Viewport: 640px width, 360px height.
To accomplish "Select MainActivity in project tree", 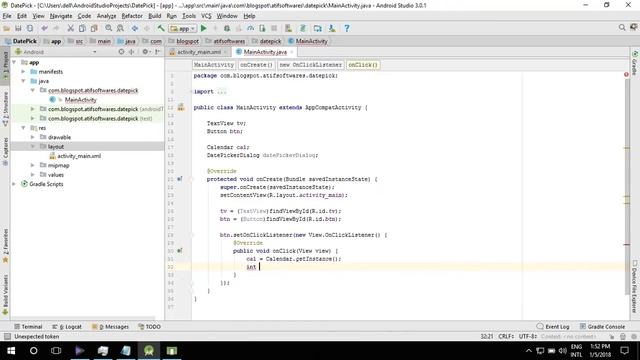I will [80, 100].
